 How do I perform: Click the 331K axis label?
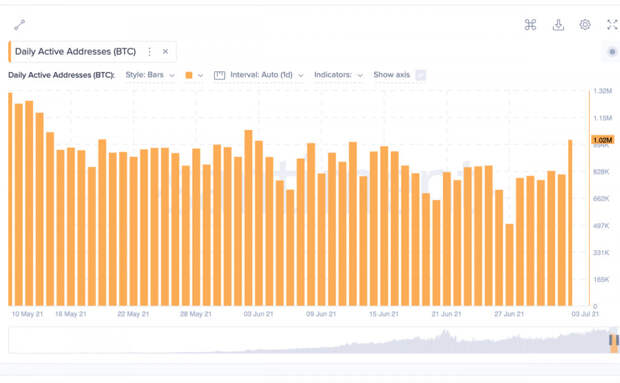[601, 252]
